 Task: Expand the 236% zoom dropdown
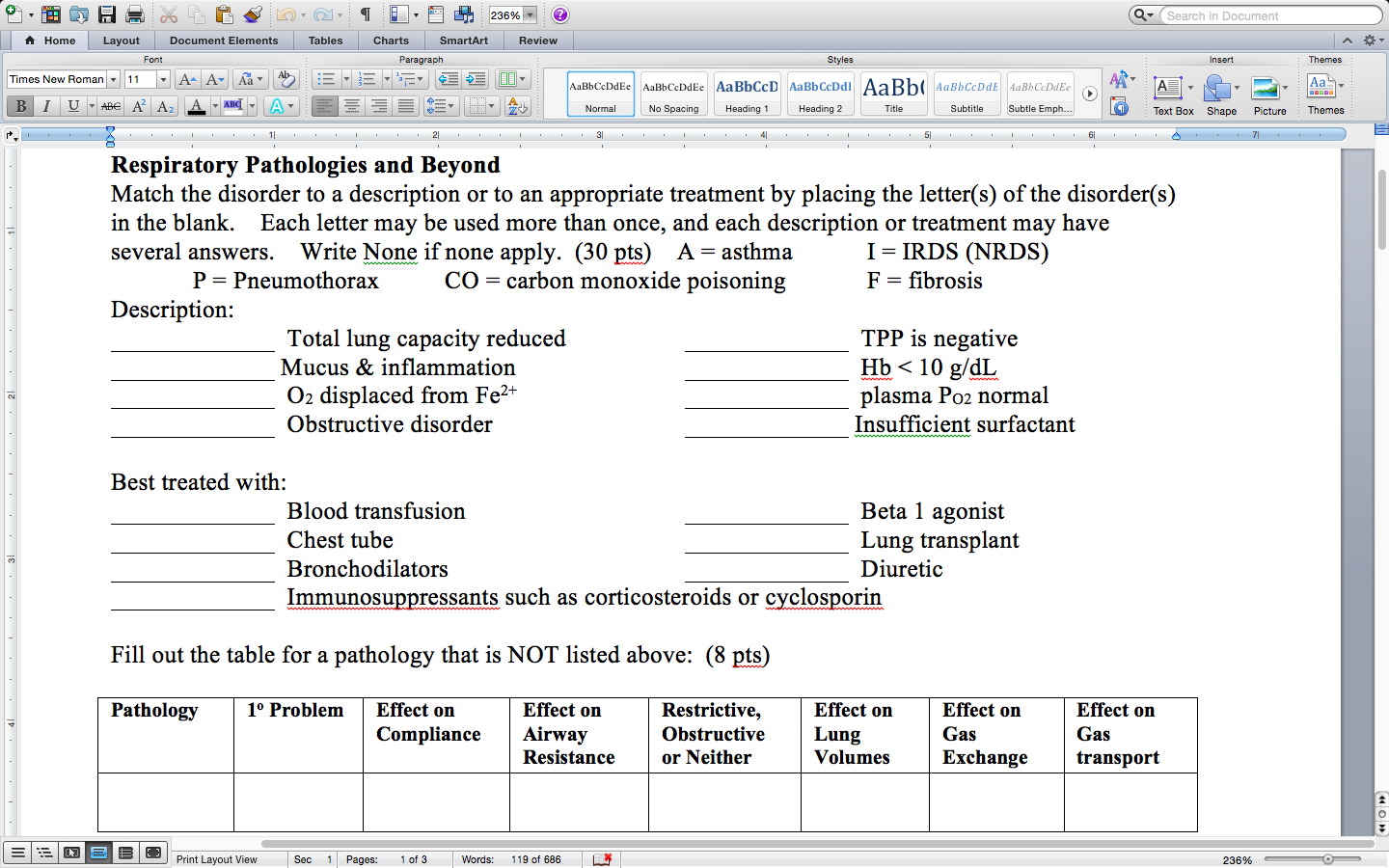(530, 15)
